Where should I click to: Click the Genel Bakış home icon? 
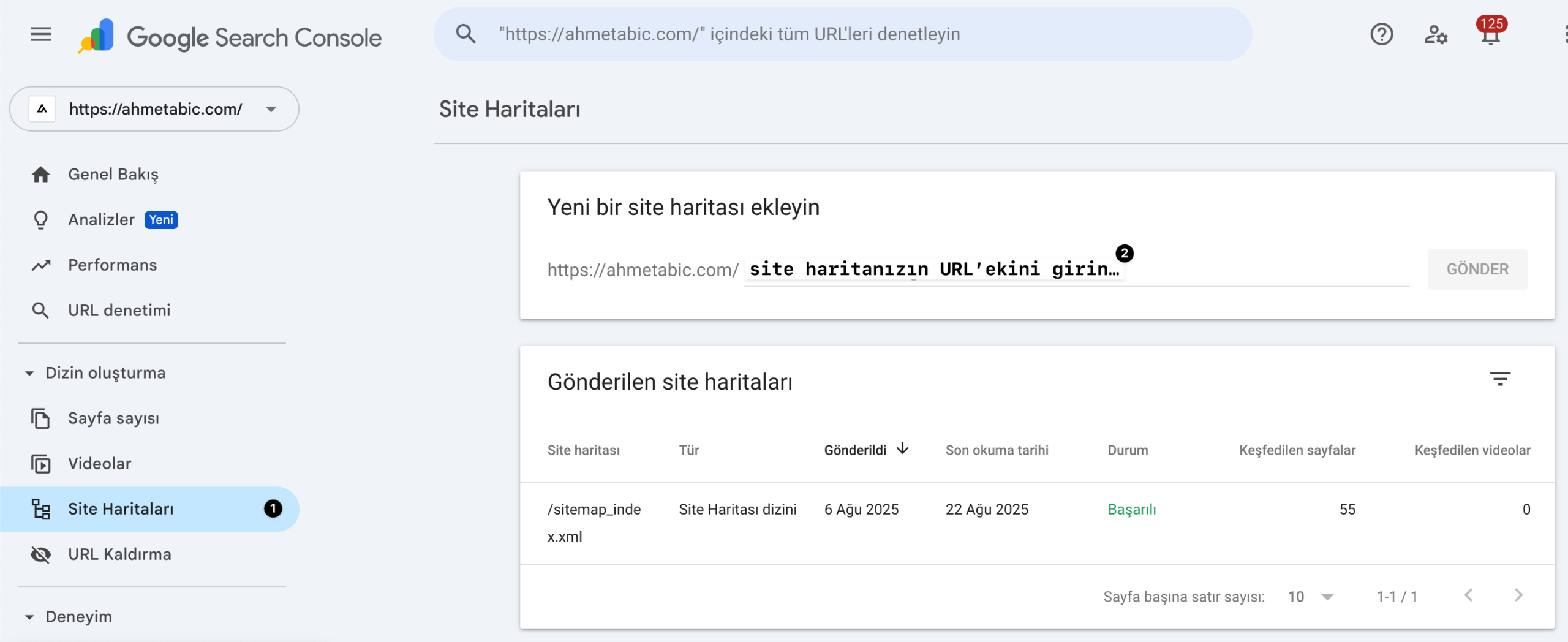40,175
